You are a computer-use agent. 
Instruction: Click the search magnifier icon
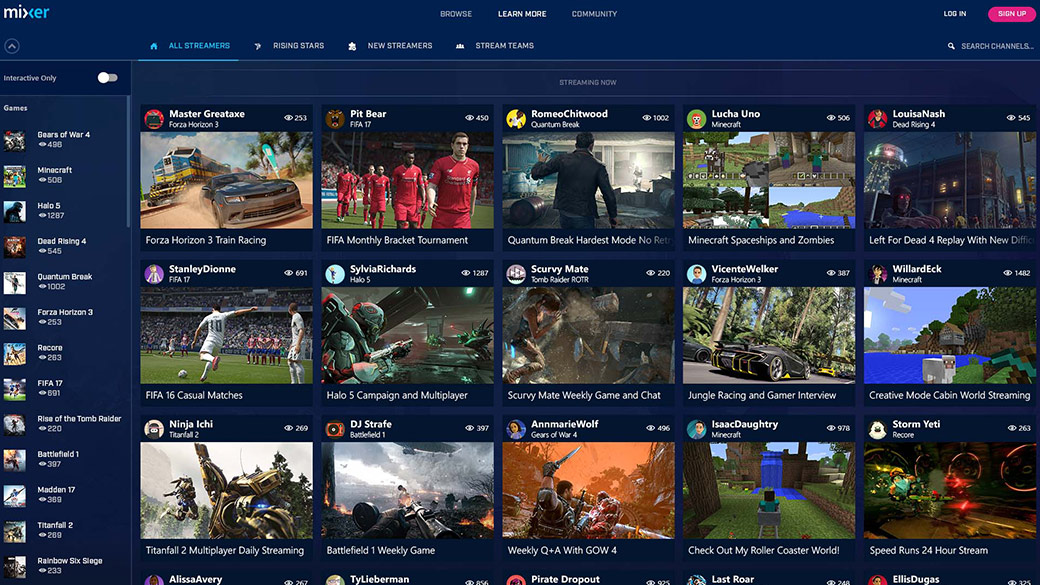pyautogui.click(x=951, y=46)
